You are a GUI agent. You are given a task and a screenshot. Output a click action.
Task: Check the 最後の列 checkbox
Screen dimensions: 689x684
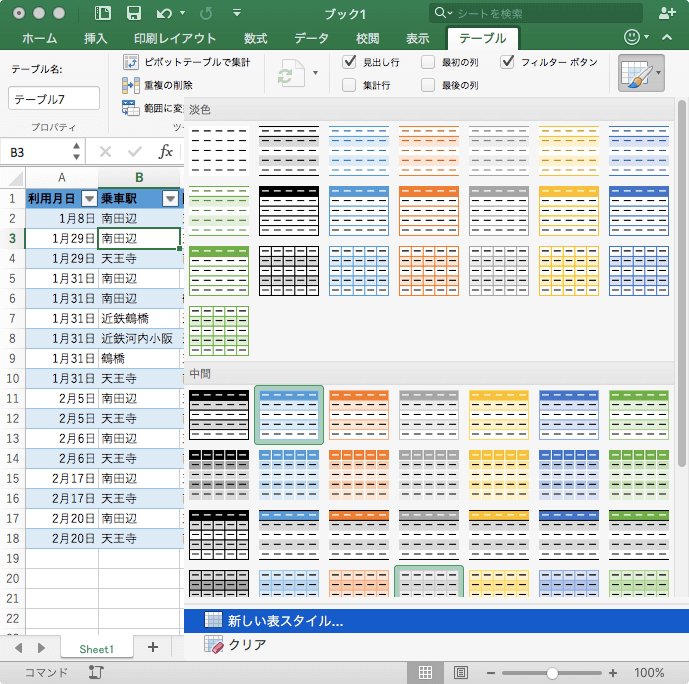[x=428, y=85]
